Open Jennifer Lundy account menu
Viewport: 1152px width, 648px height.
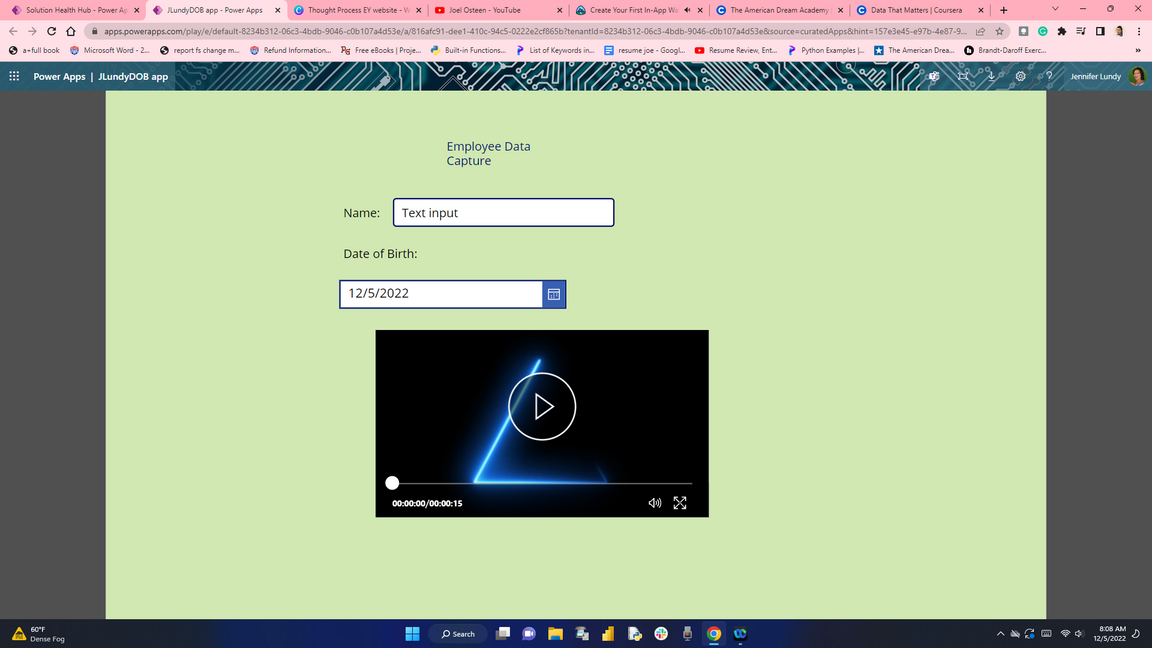click(1136, 76)
